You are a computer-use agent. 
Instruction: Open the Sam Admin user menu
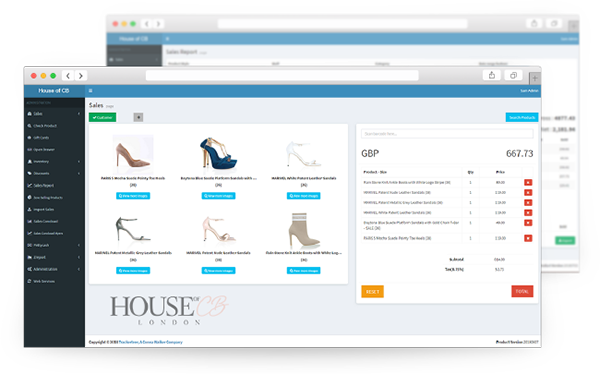click(529, 91)
